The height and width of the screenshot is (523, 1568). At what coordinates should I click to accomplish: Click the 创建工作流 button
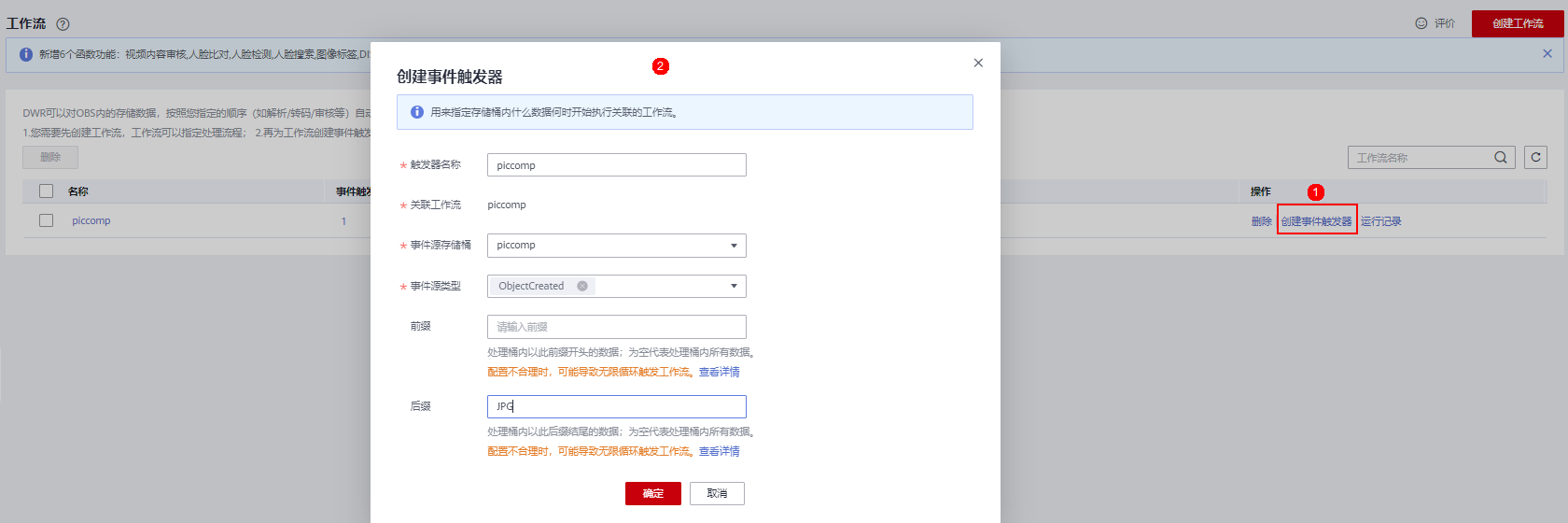click(1518, 23)
